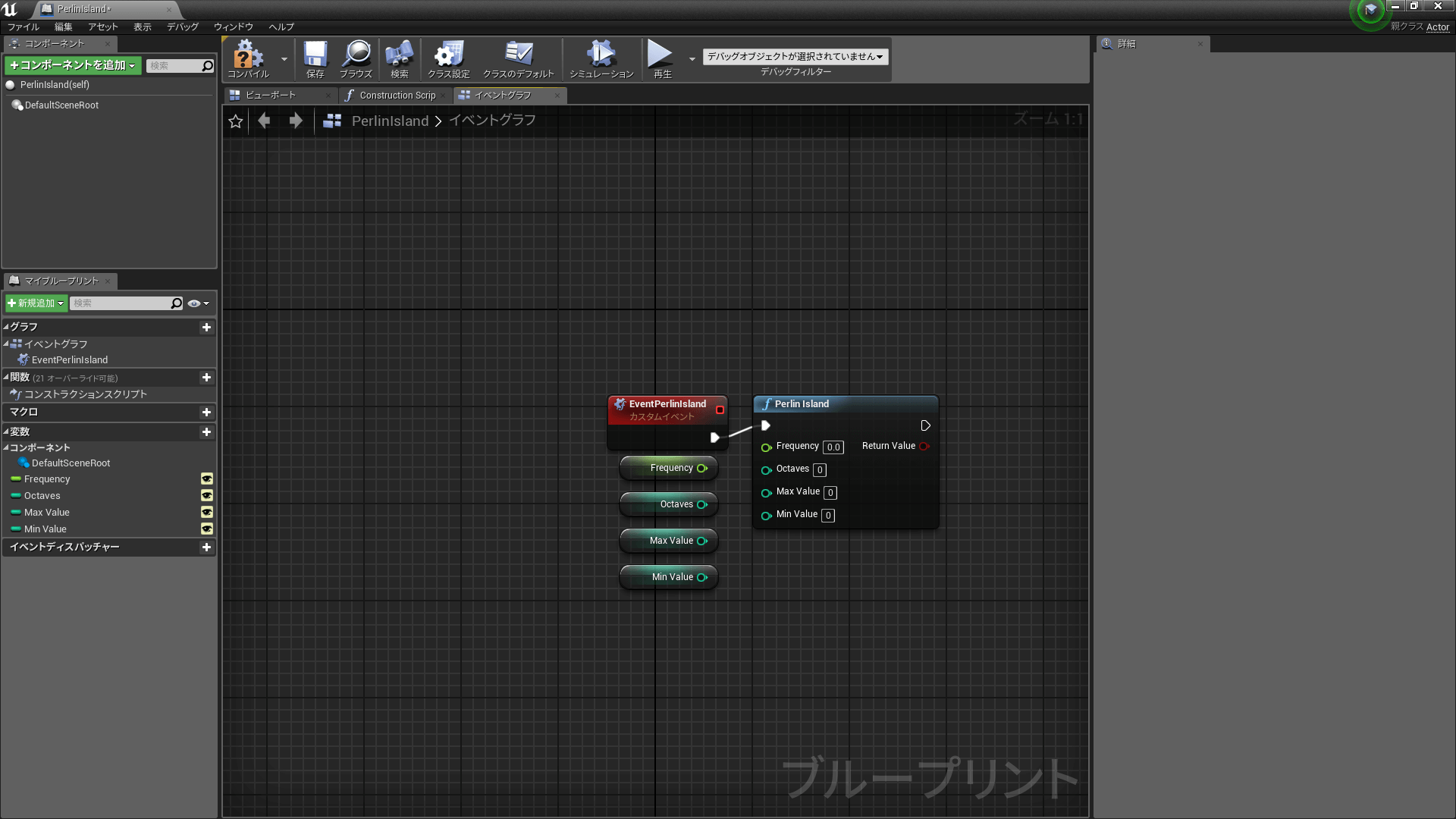The image size is (1456, 819).
Task: Toggle visibility of Max Value variable
Action: click(207, 511)
